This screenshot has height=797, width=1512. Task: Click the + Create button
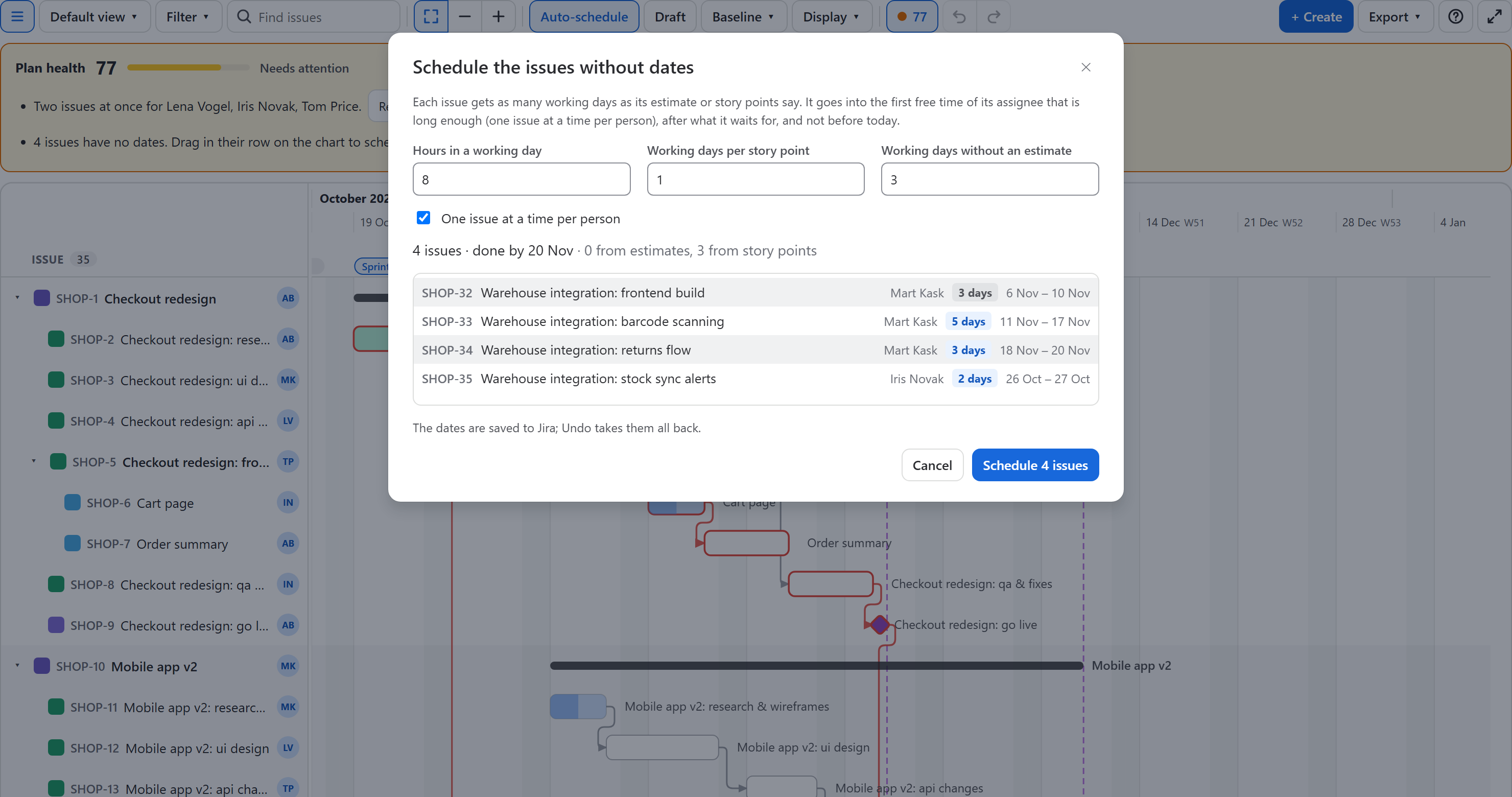pyautogui.click(x=1316, y=16)
